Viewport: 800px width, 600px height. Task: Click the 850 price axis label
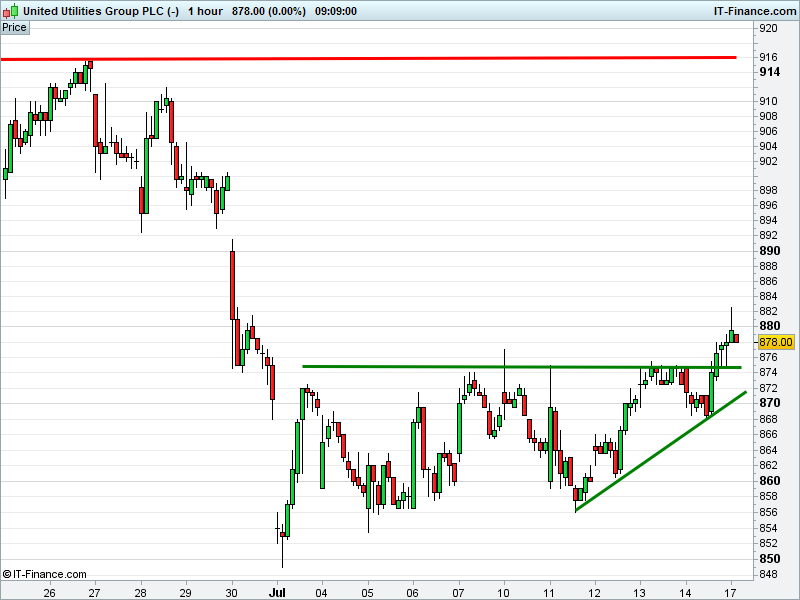769,559
